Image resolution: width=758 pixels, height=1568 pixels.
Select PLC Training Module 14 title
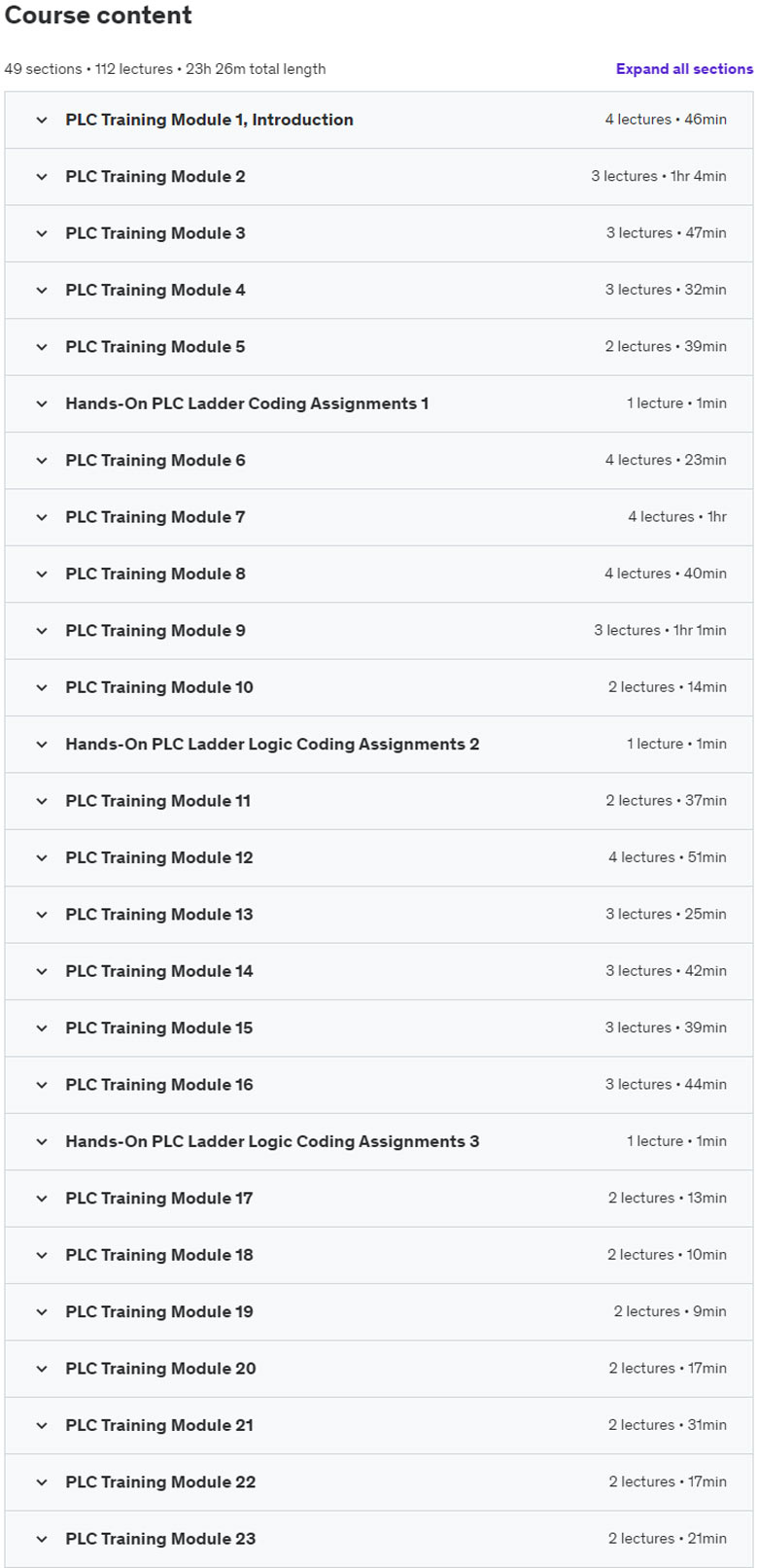[159, 971]
